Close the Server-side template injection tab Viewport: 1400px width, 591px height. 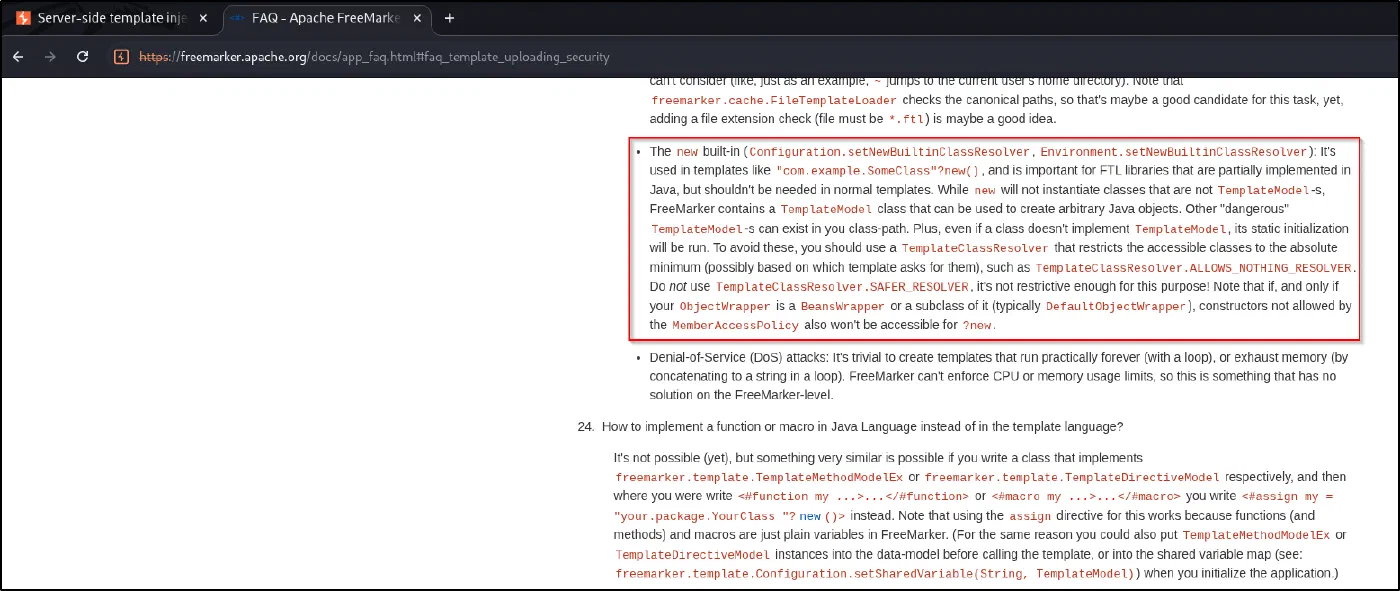[x=205, y=18]
